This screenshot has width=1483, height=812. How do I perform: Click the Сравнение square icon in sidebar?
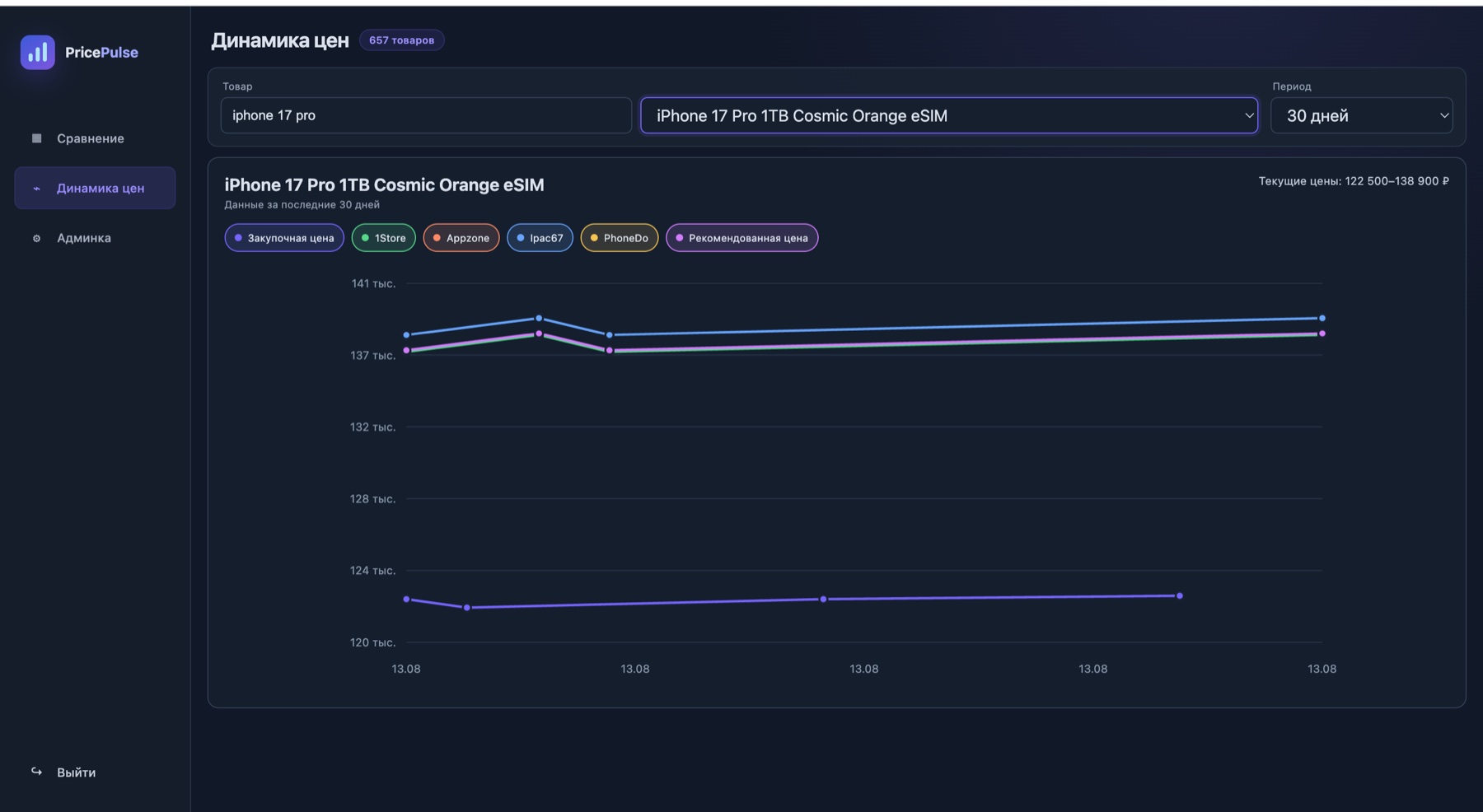[x=36, y=138]
